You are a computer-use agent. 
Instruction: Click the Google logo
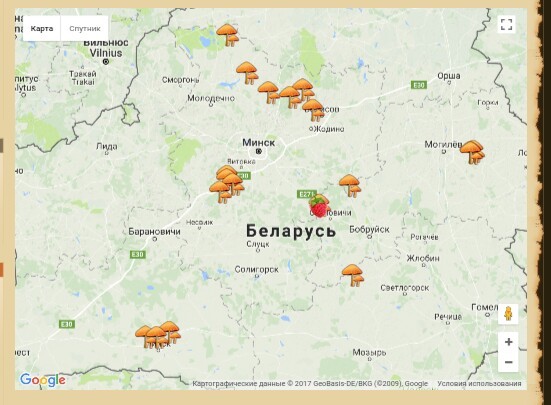[x=43, y=380]
